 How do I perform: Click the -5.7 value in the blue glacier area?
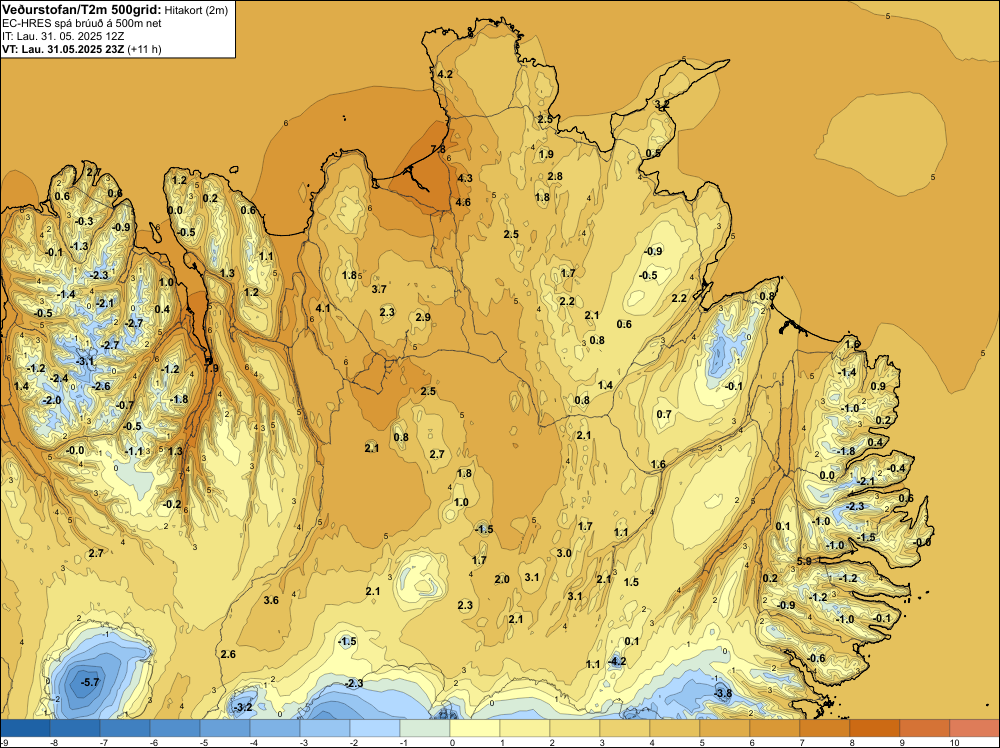(89, 682)
